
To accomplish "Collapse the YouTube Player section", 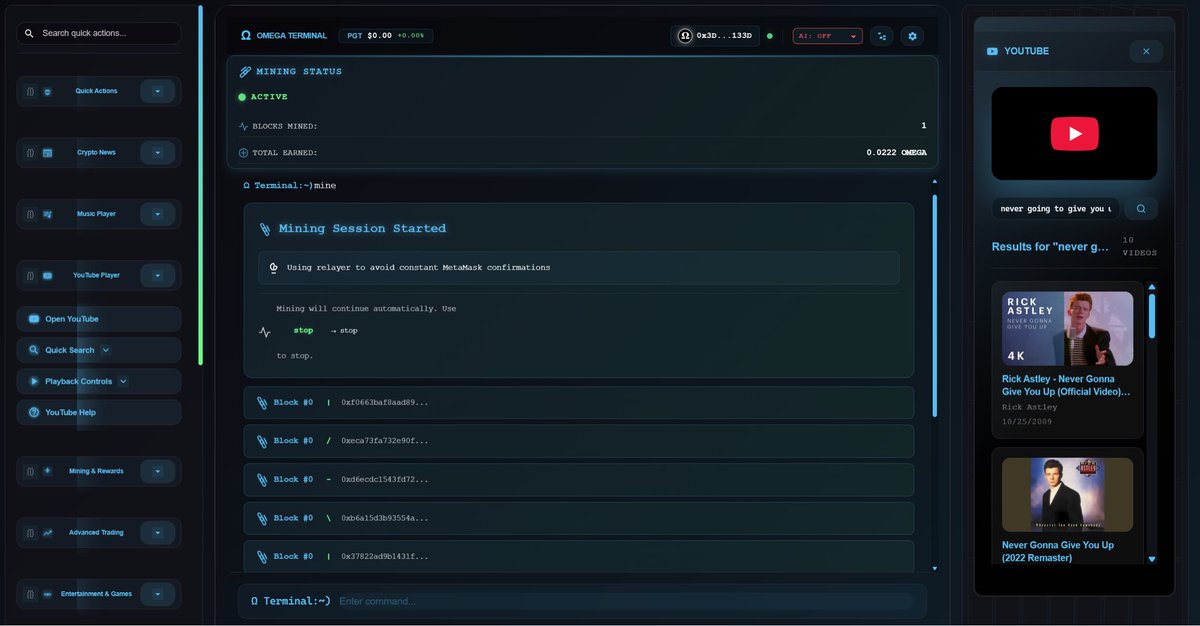I will [157, 275].
